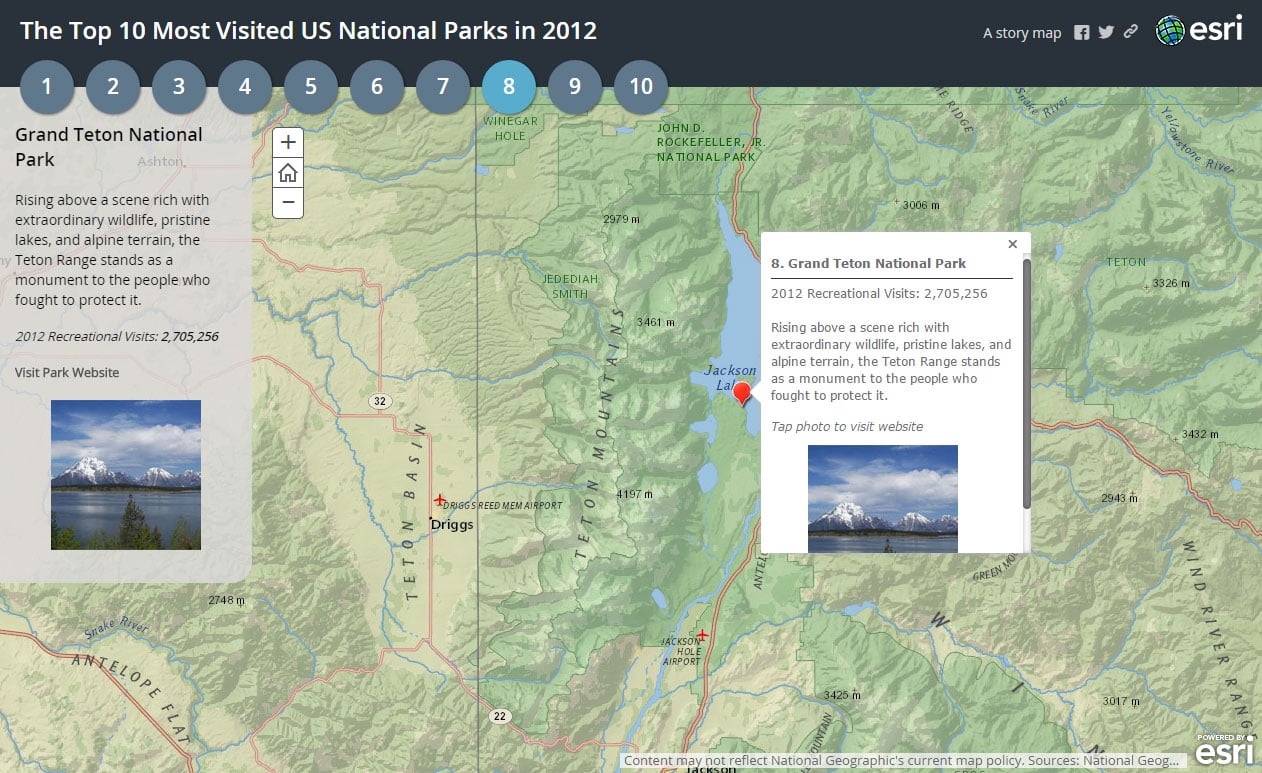Image resolution: width=1262 pixels, height=773 pixels.
Task: Click the 2748 m elevation label
Action: coord(227,600)
